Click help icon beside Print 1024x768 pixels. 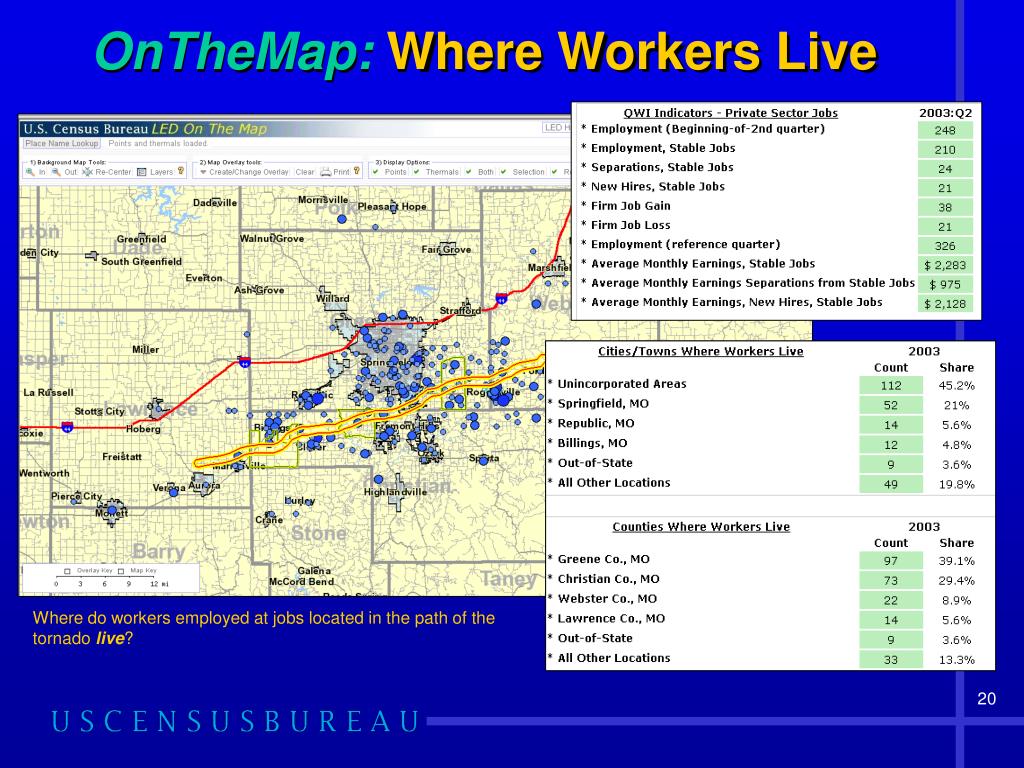click(x=357, y=171)
